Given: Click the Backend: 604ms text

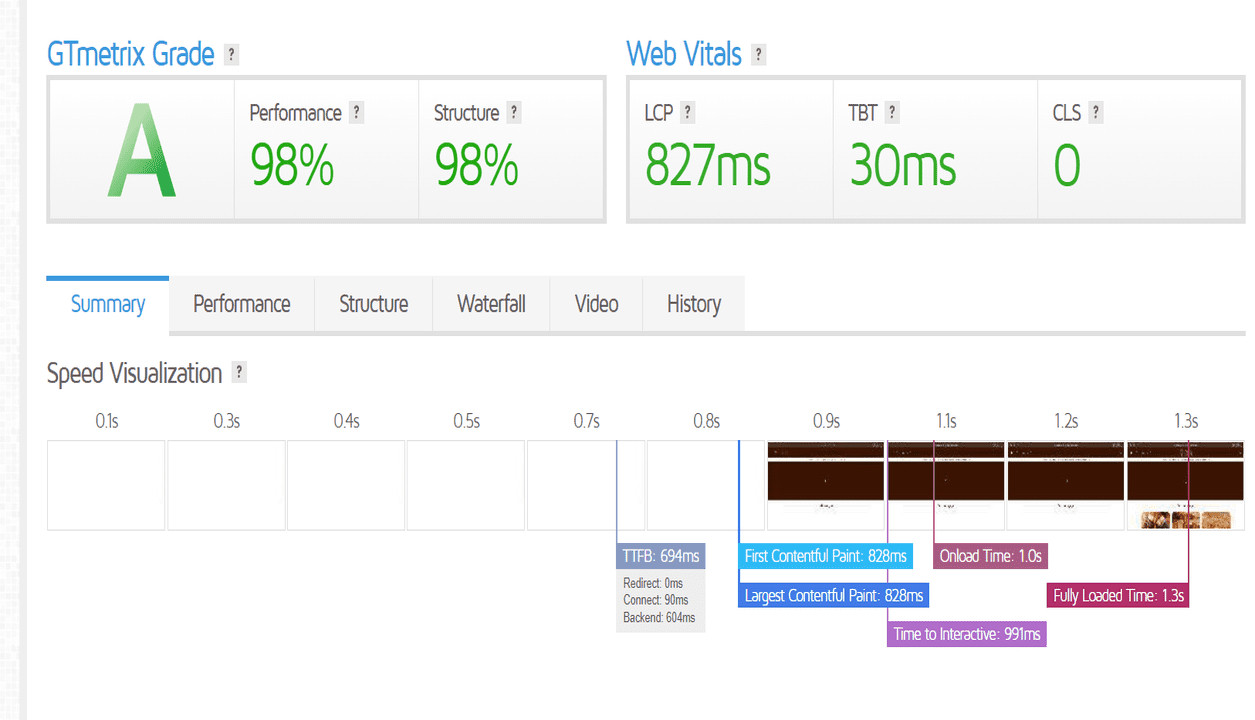Looking at the screenshot, I should click(659, 617).
